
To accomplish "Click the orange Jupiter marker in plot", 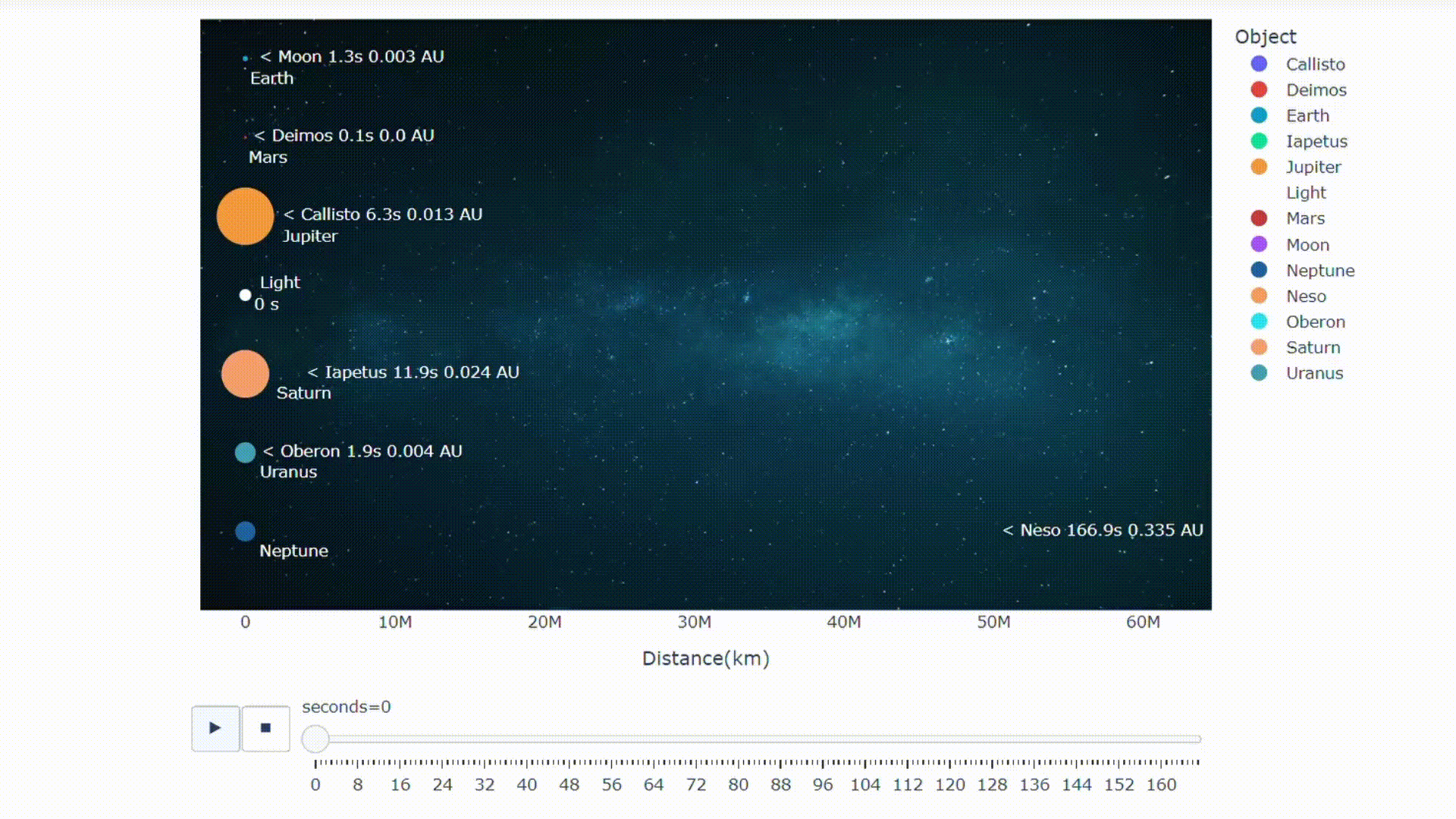I will point(245,216).
